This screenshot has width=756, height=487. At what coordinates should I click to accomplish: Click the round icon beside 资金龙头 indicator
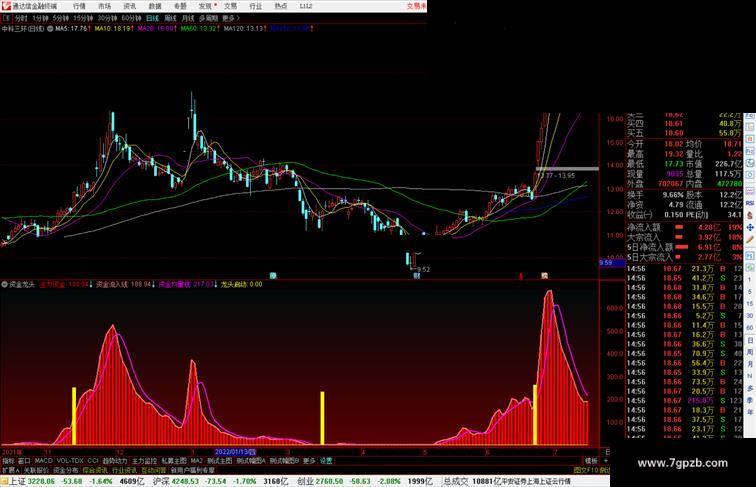[x=4, y=284]
